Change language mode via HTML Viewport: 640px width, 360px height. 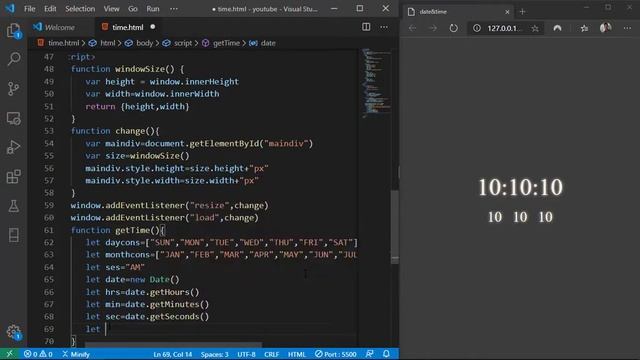point(297,354)
